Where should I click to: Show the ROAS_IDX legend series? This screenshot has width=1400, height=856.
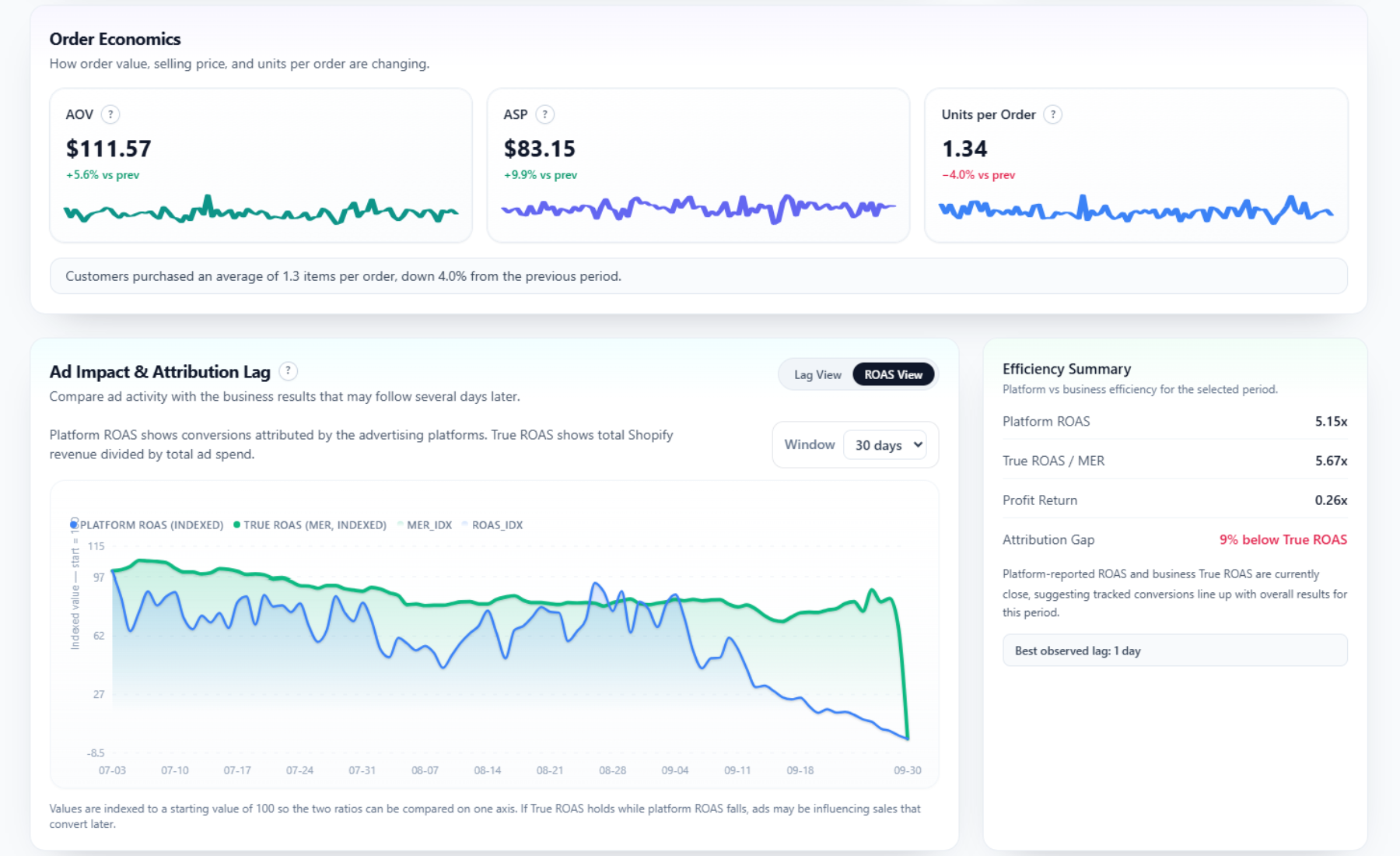492,525
